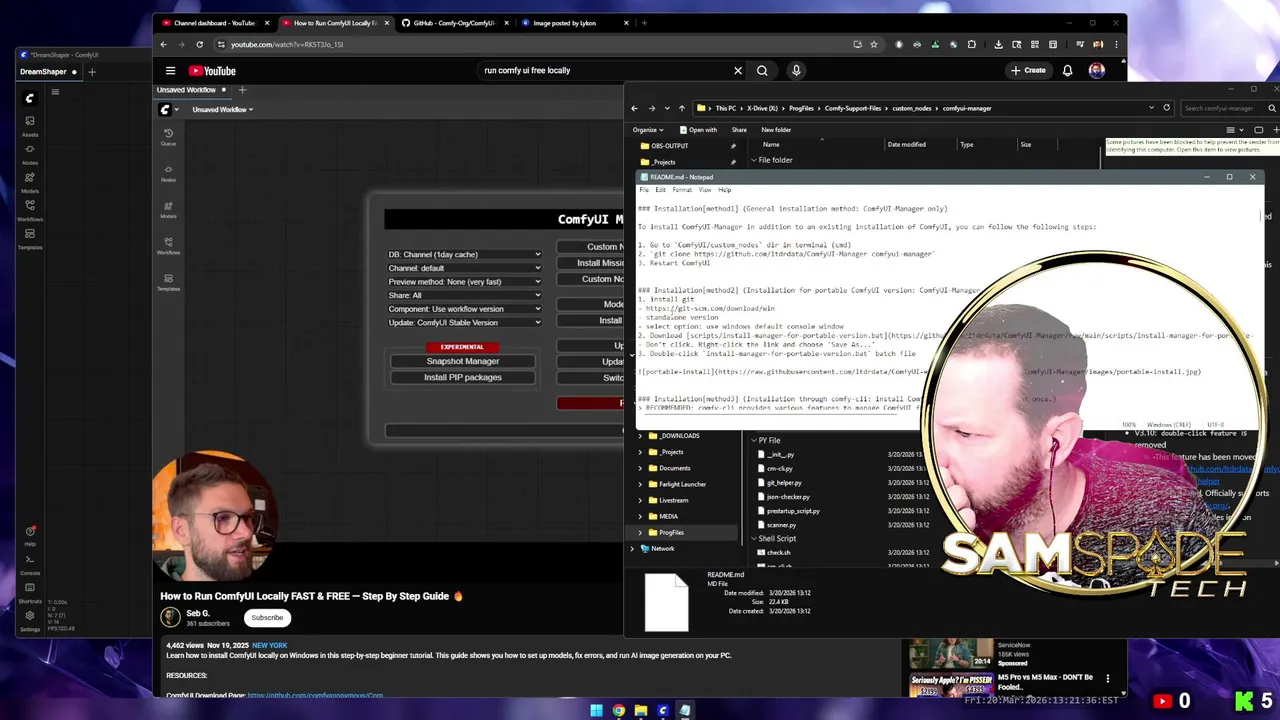The image size is (1280, 720).
Task: Click Install PIP packages button
Action: (x=462, y=377)
